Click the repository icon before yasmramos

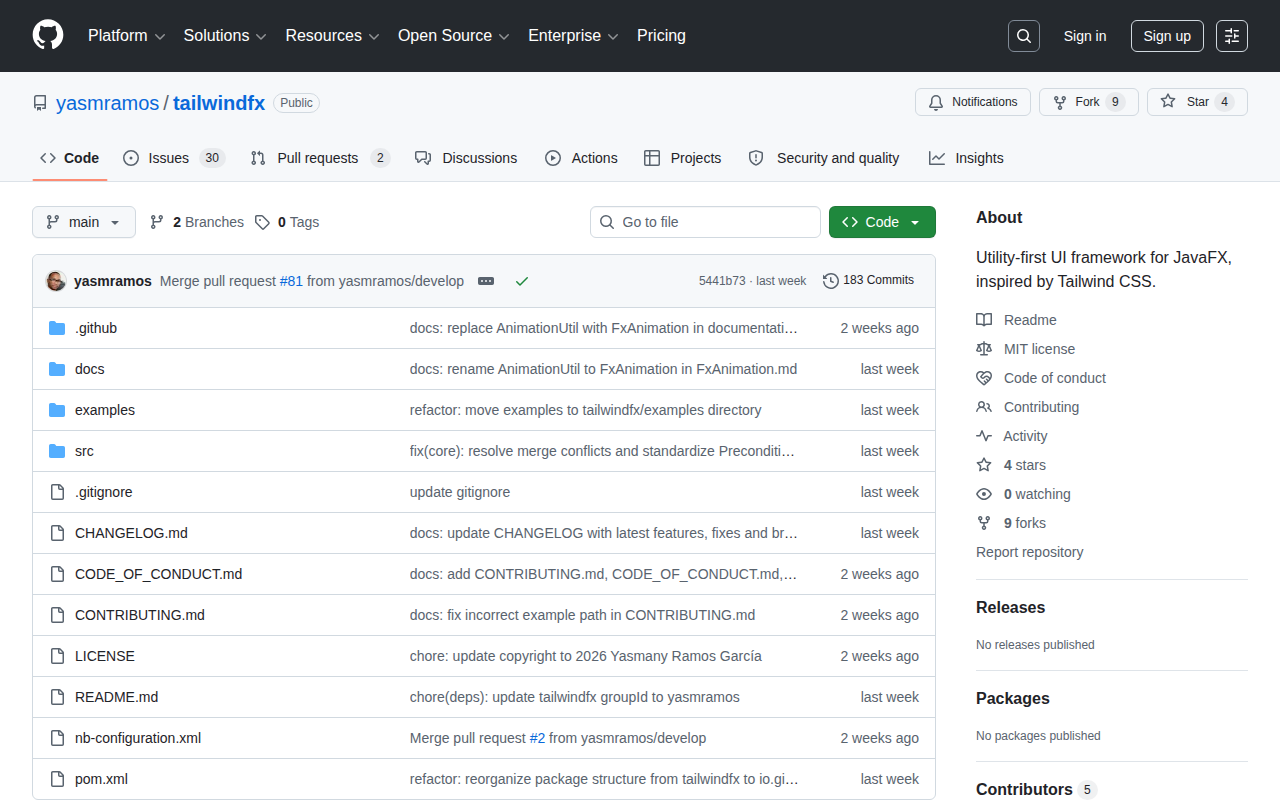click(40, 103)
